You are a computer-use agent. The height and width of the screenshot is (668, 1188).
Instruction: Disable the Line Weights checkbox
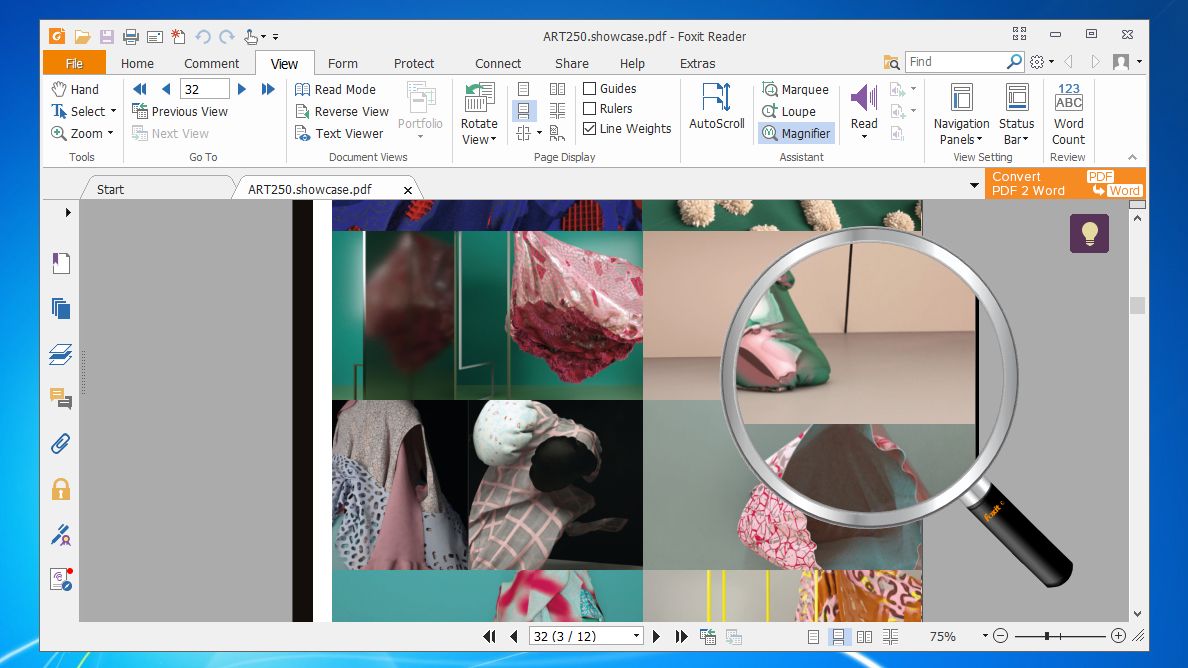590,129
